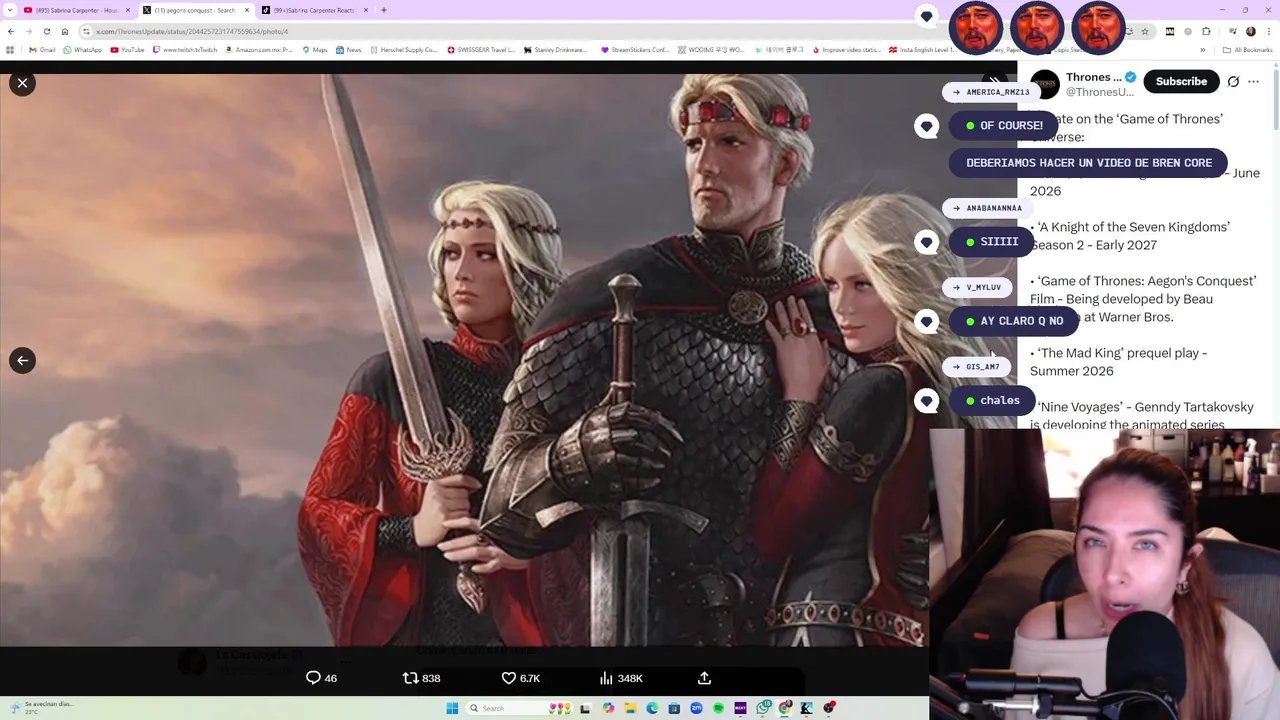Go back in the browser
This screenshot has width=1280, height=720.
[x=11, y=31]
